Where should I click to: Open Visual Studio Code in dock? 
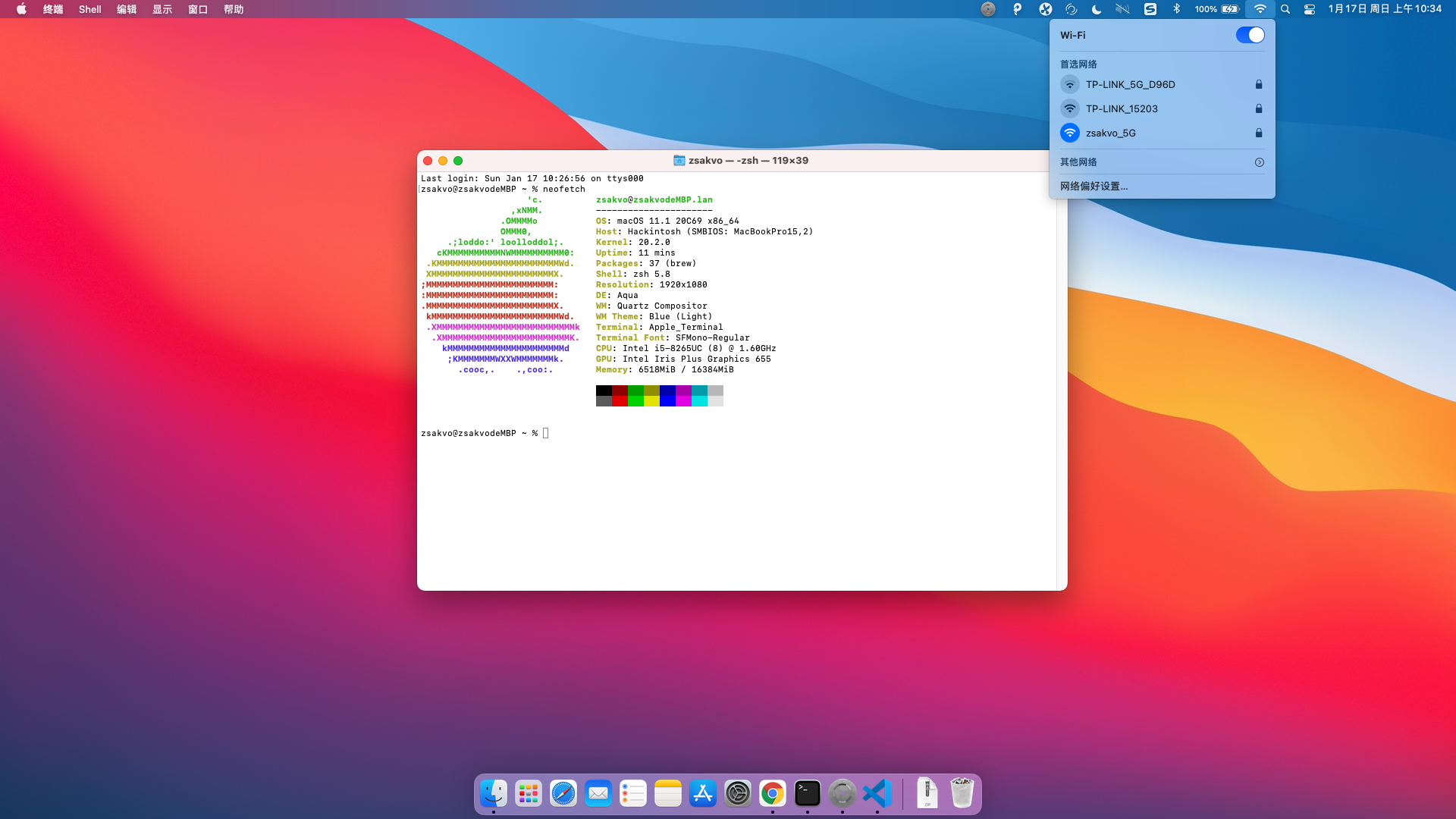(877, 793)
